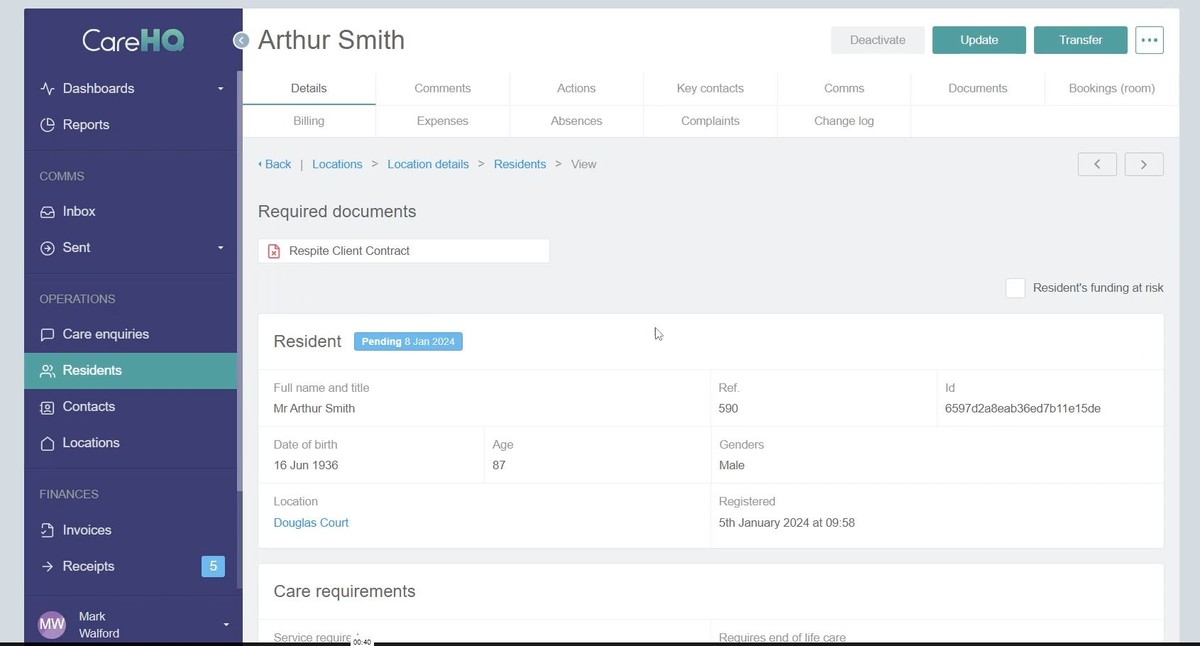Open the Douglas Court location link
Screen dimensions: 1200x646
tap(311, 522)
